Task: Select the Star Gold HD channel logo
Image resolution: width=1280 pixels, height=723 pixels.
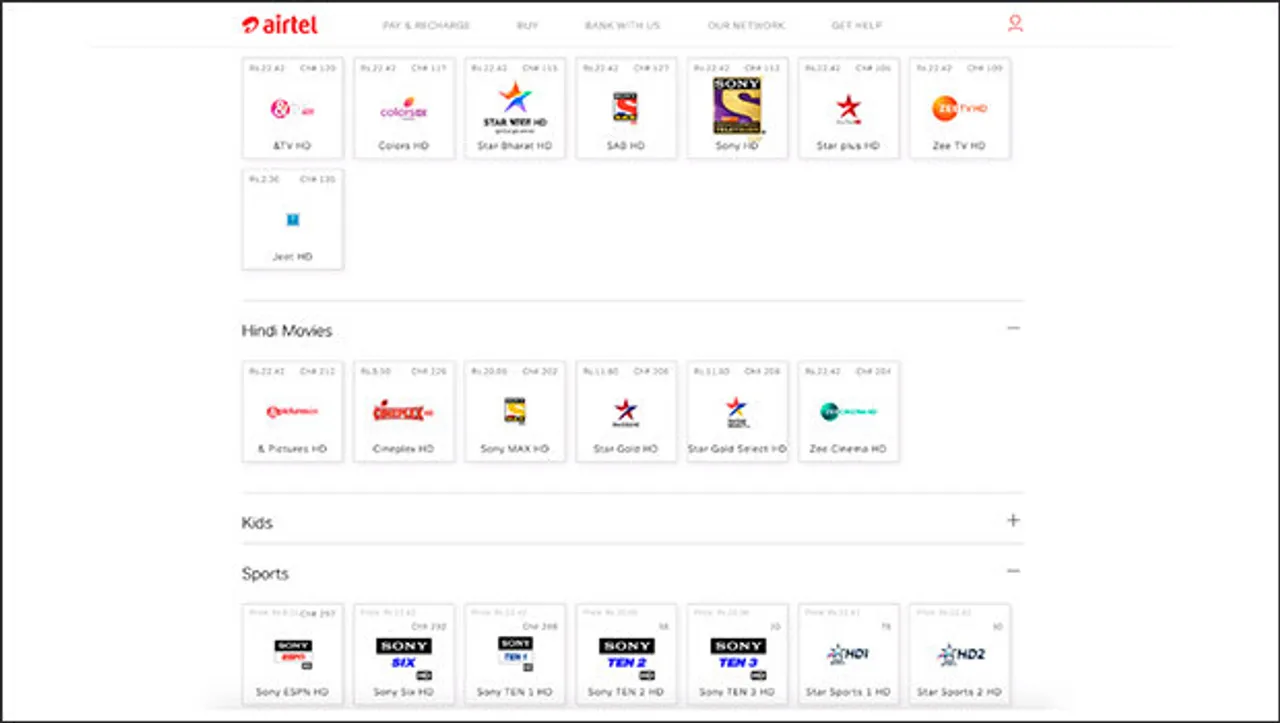Action: (626, 411)
